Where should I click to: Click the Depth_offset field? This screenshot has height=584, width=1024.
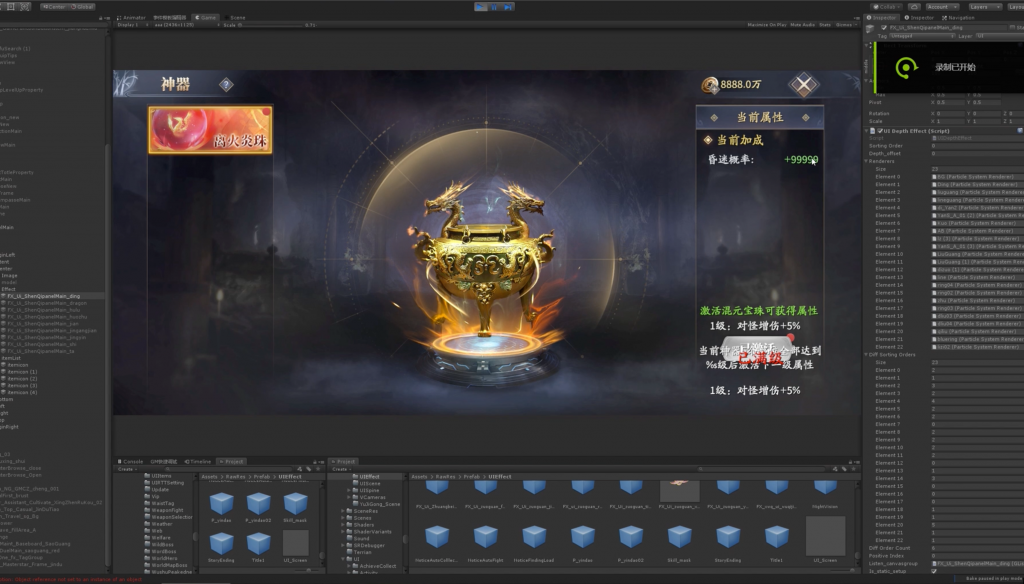977,154
